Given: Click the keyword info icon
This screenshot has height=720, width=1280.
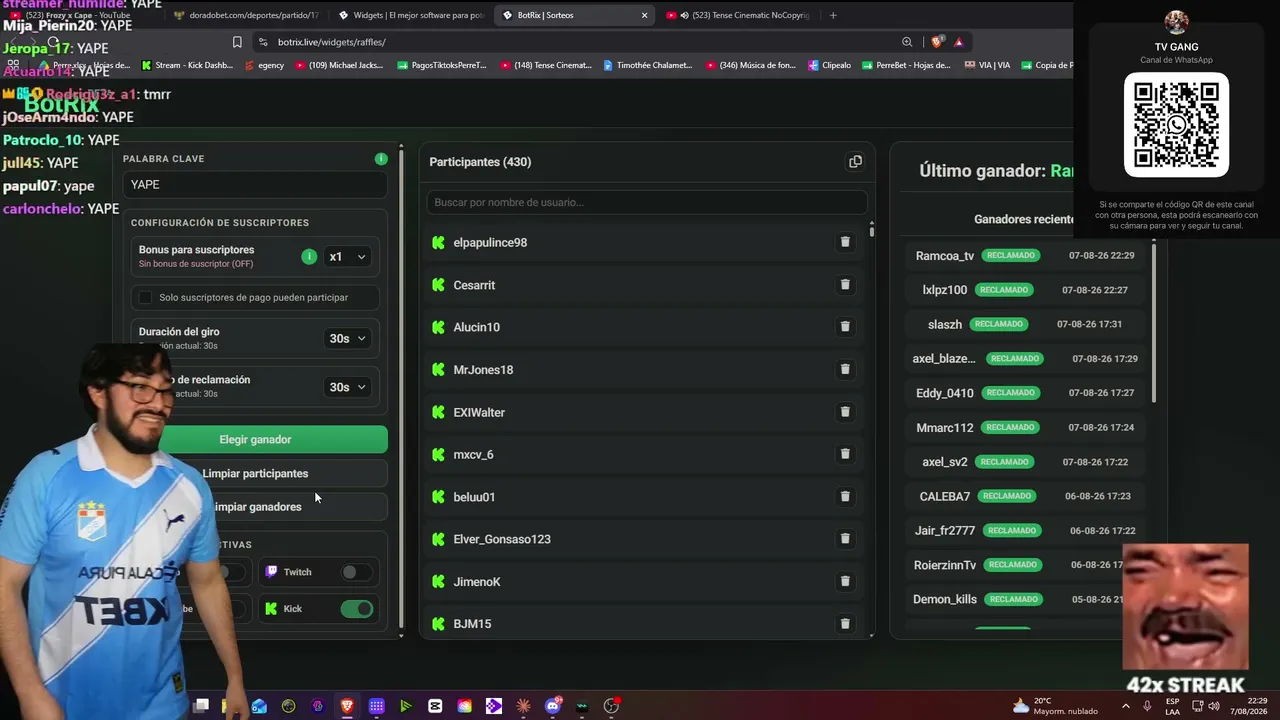Looking at the screenshot, I should pos(381,159).
